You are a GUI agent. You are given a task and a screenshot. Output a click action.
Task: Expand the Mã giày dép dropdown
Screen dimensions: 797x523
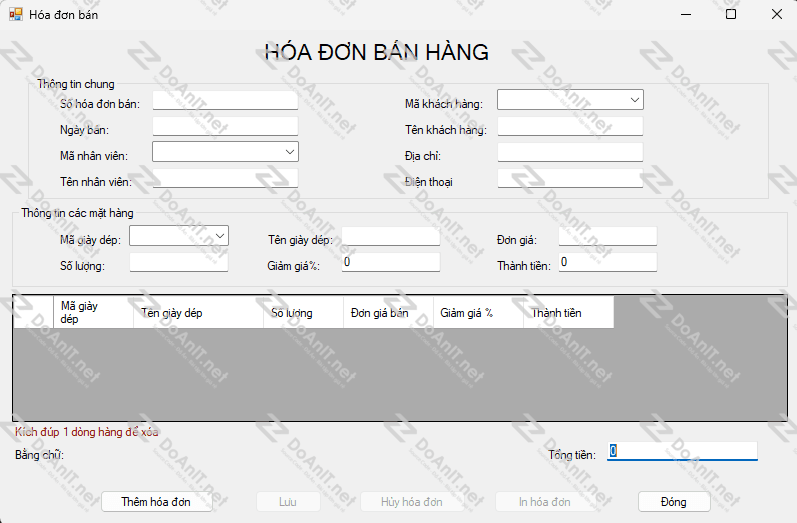[x=179, y=236]
